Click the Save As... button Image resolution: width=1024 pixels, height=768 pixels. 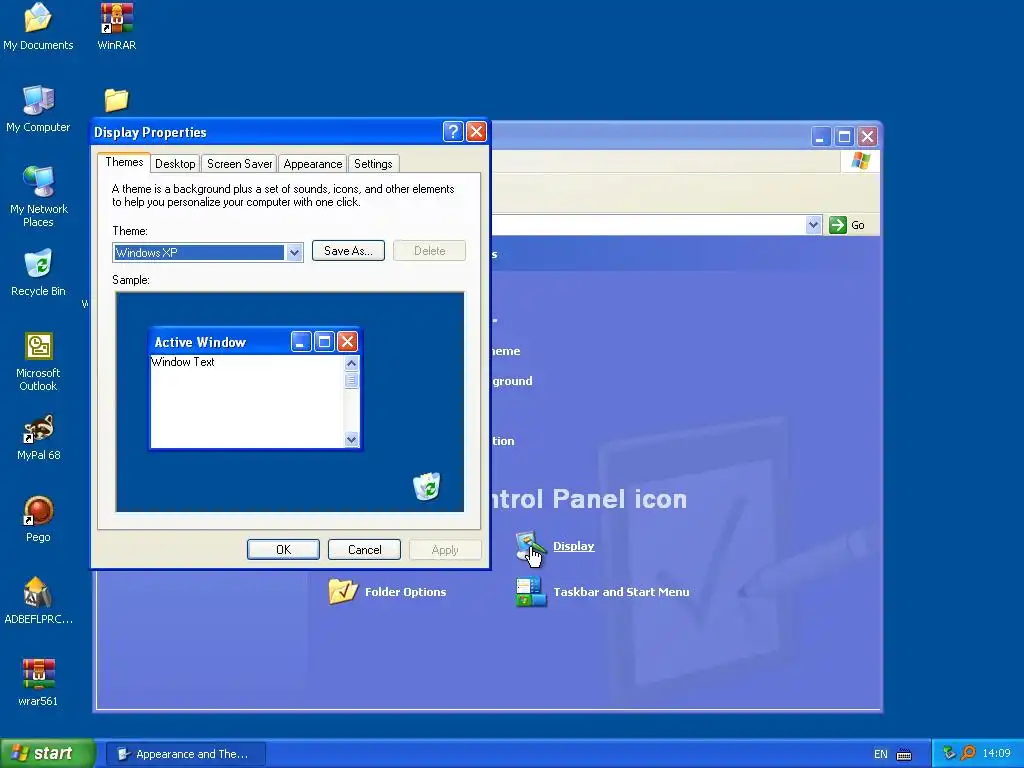click(348, 251)
